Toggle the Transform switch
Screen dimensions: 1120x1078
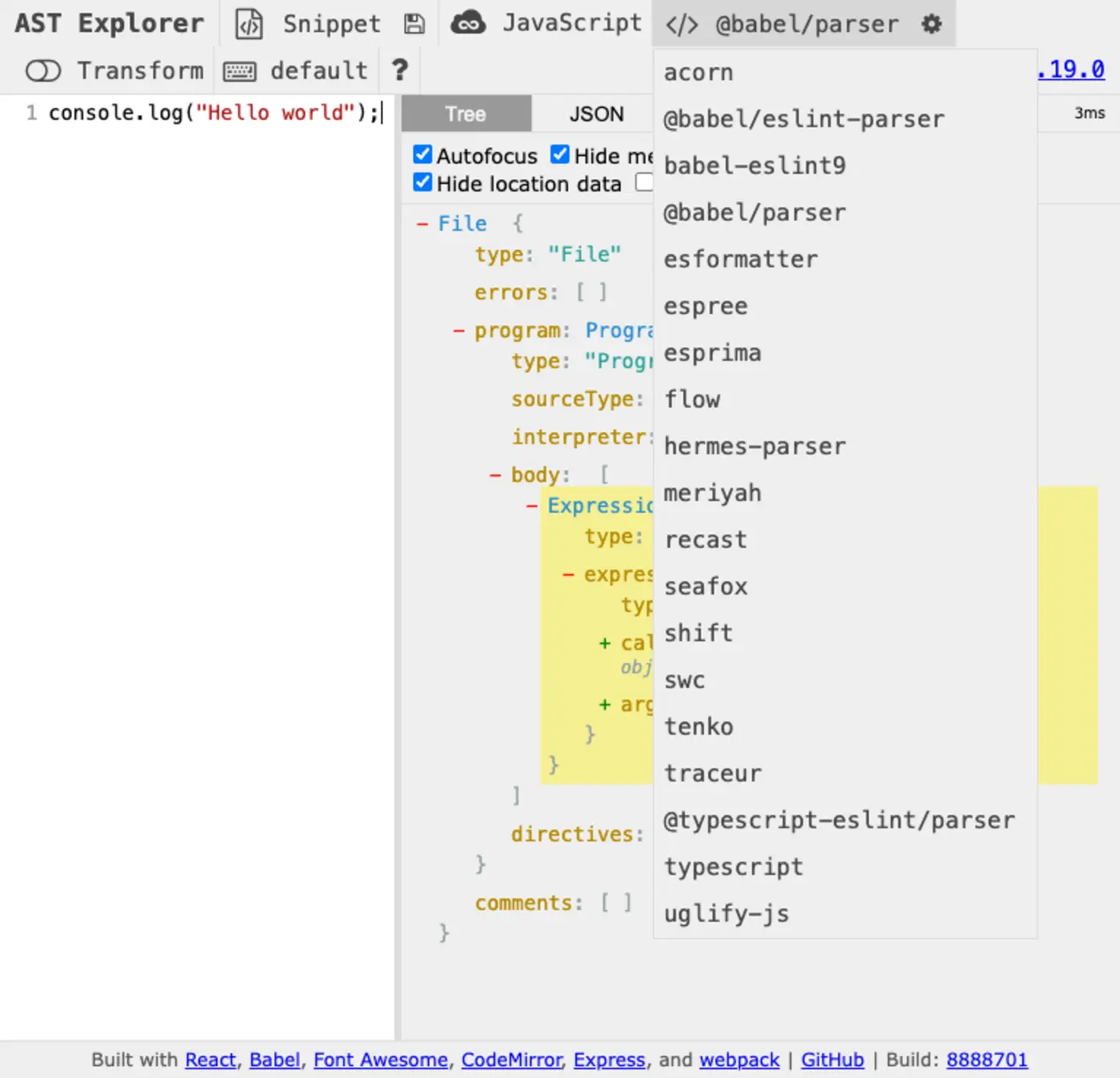pos(44,70)
